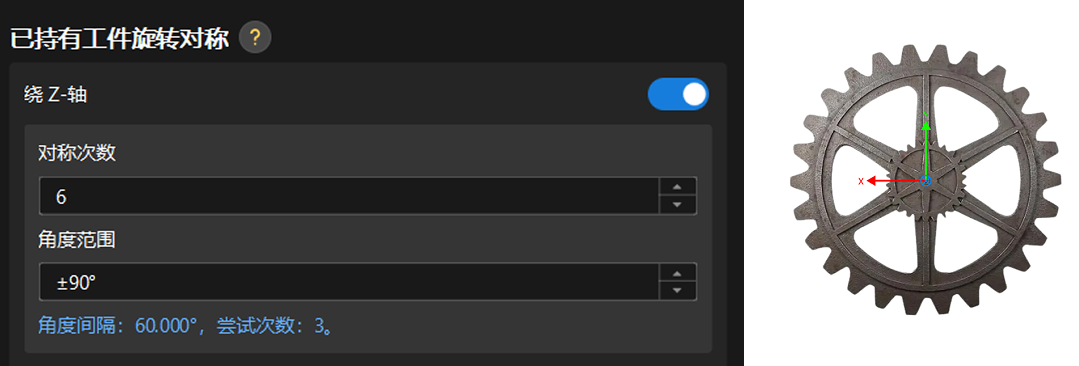The width and height of the screenshot is (1079, 366).
Task: Open help for 已持有工件旋转对称
Action: pyautogui.click(x=255, y=37)
